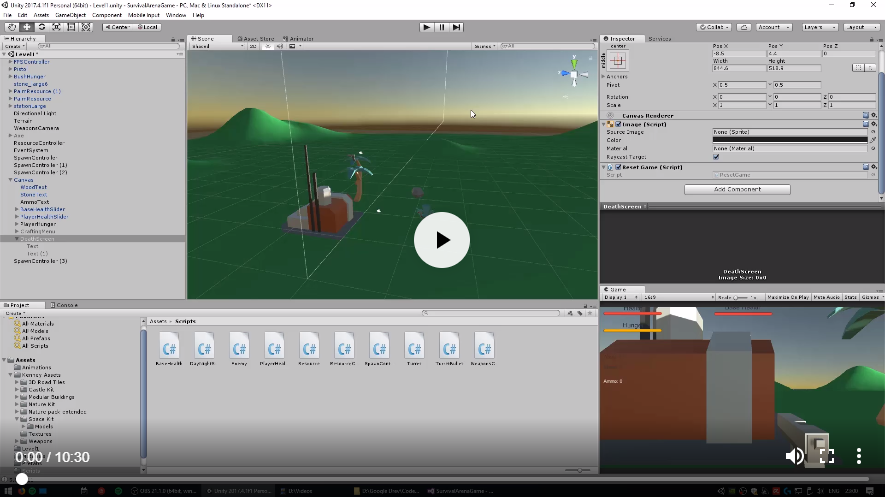The height and width of the screenshot is (497, 885).
Task: Lock the Hierarchy panel
Action: (x=173, y=39)
